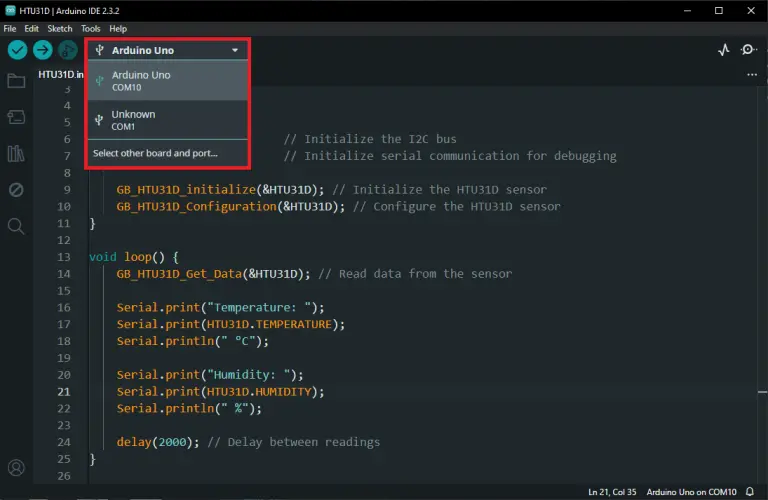Click the editor vertical scrollbar
Screen dimensions: 768x500
click(762, 284)
